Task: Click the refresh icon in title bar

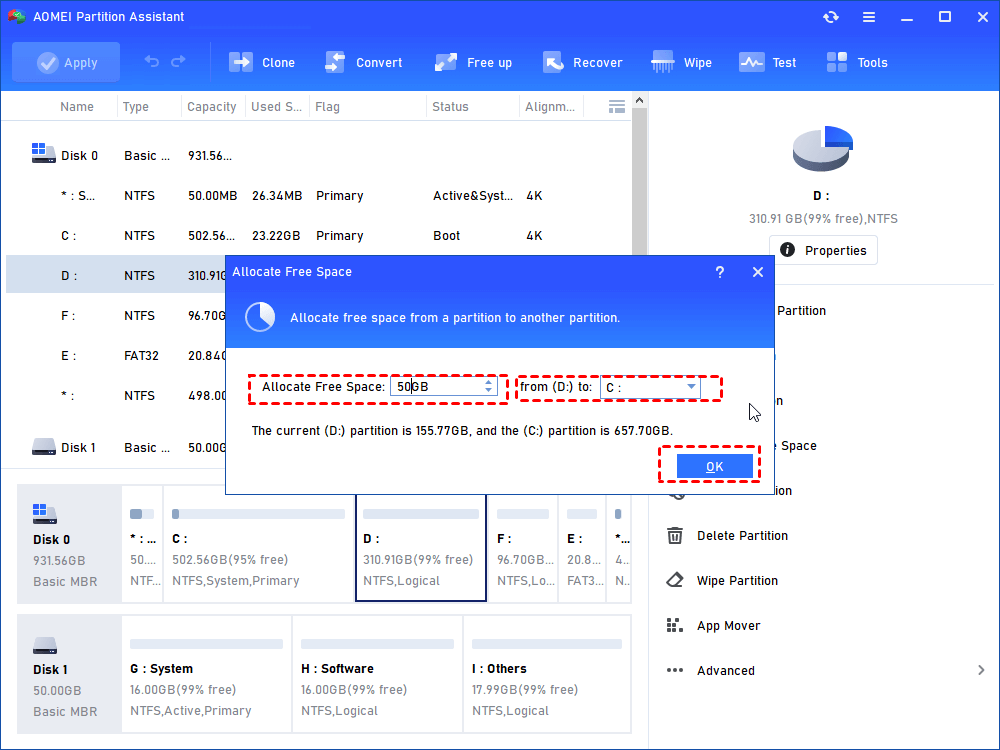Action: tap(831, 17)
